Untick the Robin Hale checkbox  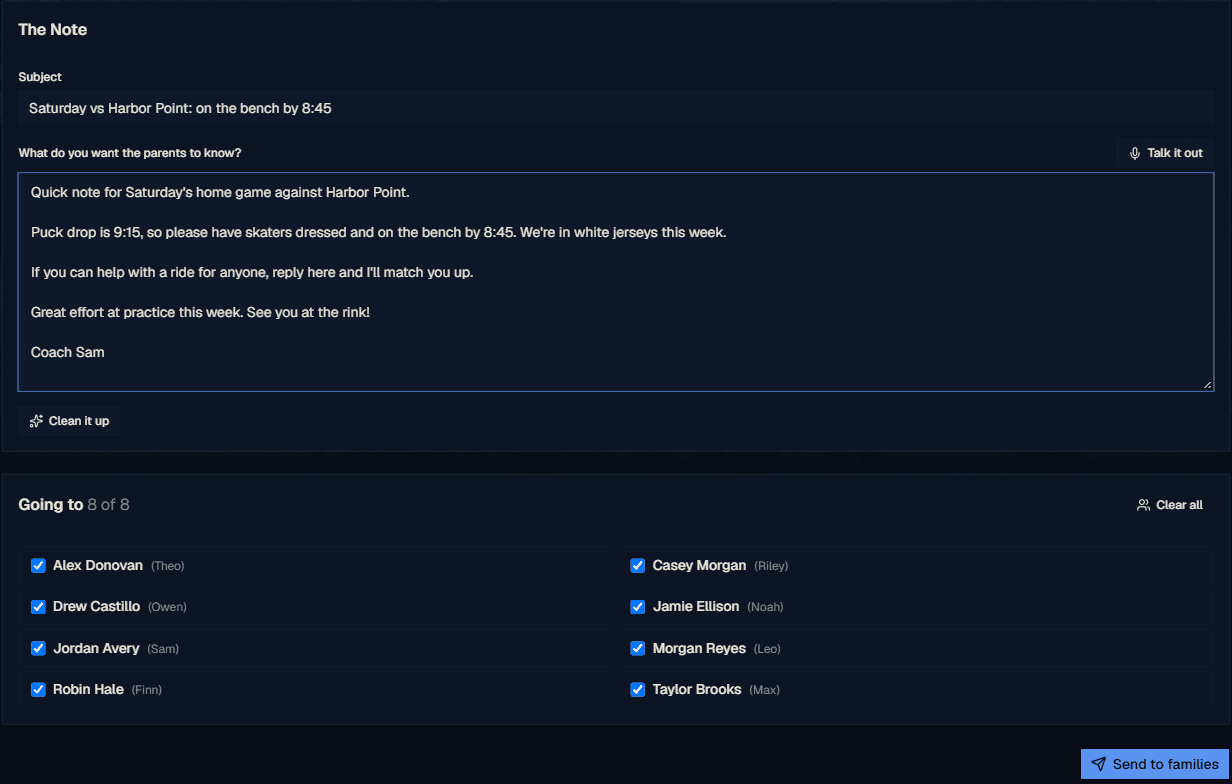click(x=38, y=690)
